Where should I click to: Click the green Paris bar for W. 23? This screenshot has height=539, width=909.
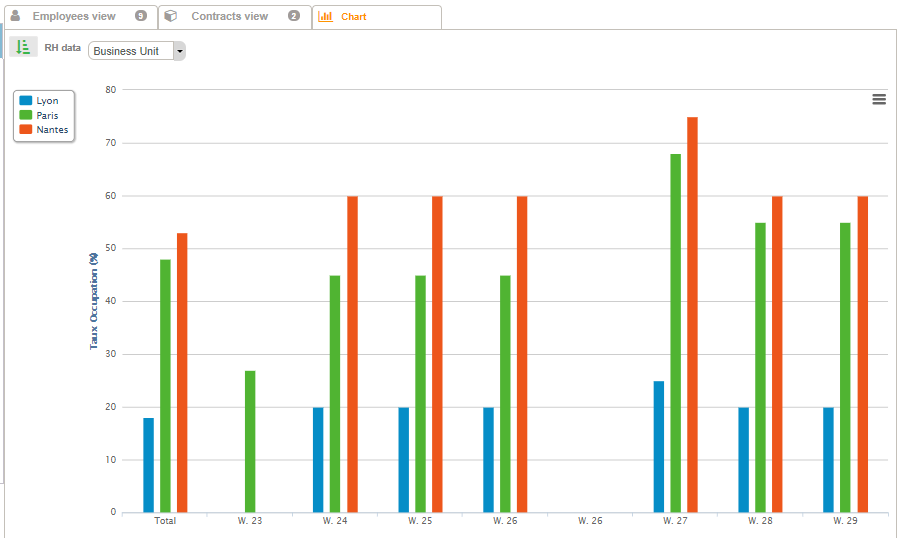click(x=250, y=441)
